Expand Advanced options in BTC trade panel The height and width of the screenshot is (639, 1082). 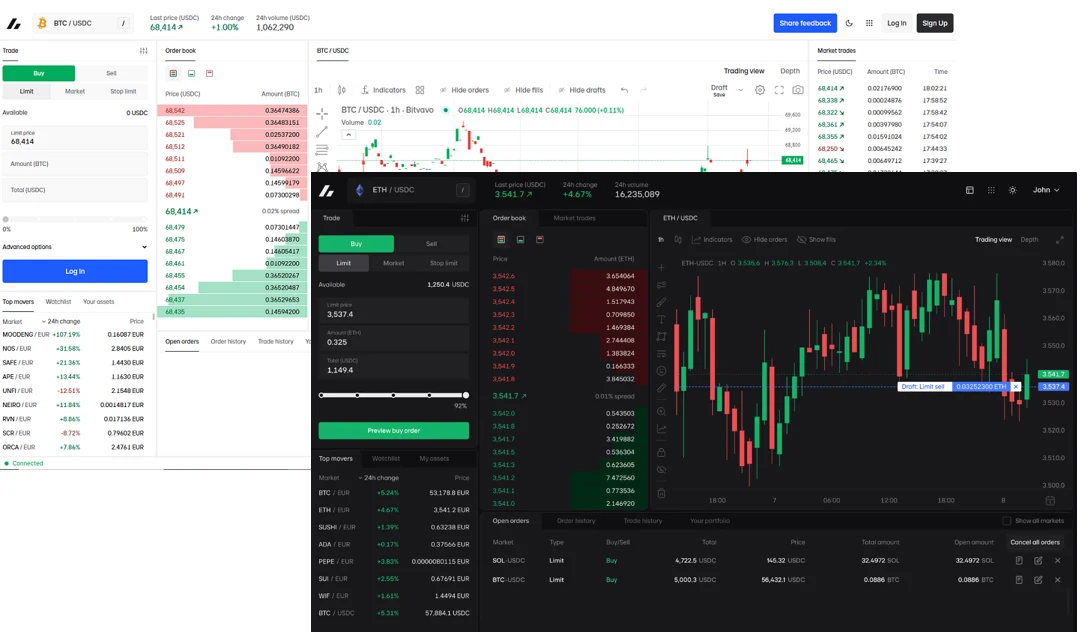[x=75, y=247]
